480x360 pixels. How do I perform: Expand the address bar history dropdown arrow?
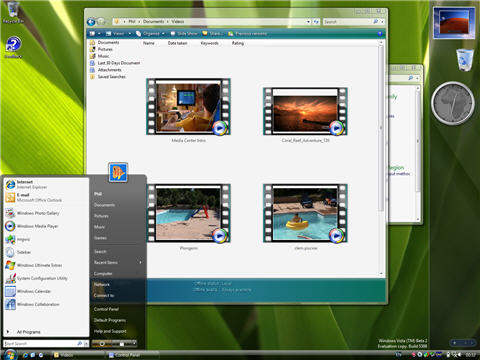[x=308, y=22]
